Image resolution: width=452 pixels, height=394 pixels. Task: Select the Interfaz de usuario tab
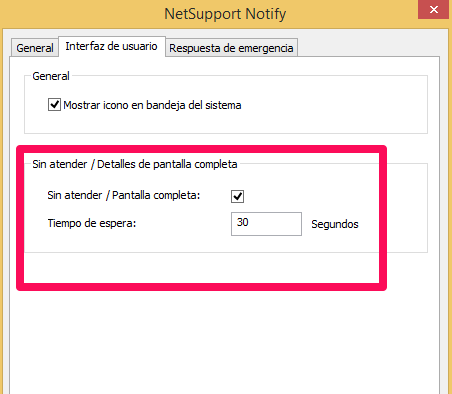click(x=112, y=46)
